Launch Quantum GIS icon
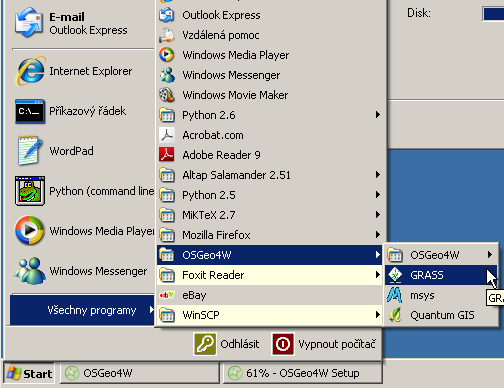Screen dimensions: 504x388 click(395, 315)
